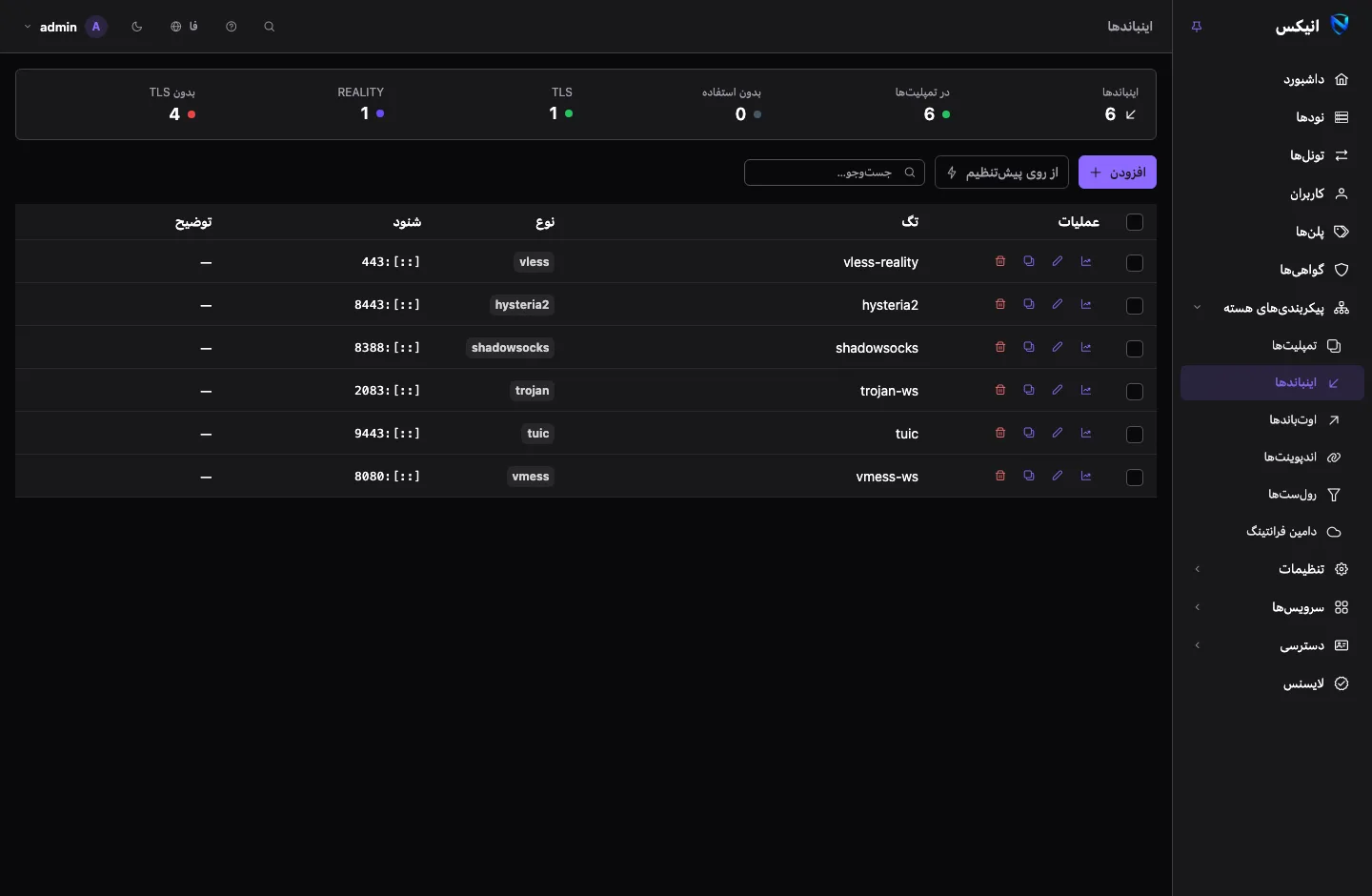Select the vmess-ws row checkbox
The image size is (1372, 896).
click(x=1135, y=478)
